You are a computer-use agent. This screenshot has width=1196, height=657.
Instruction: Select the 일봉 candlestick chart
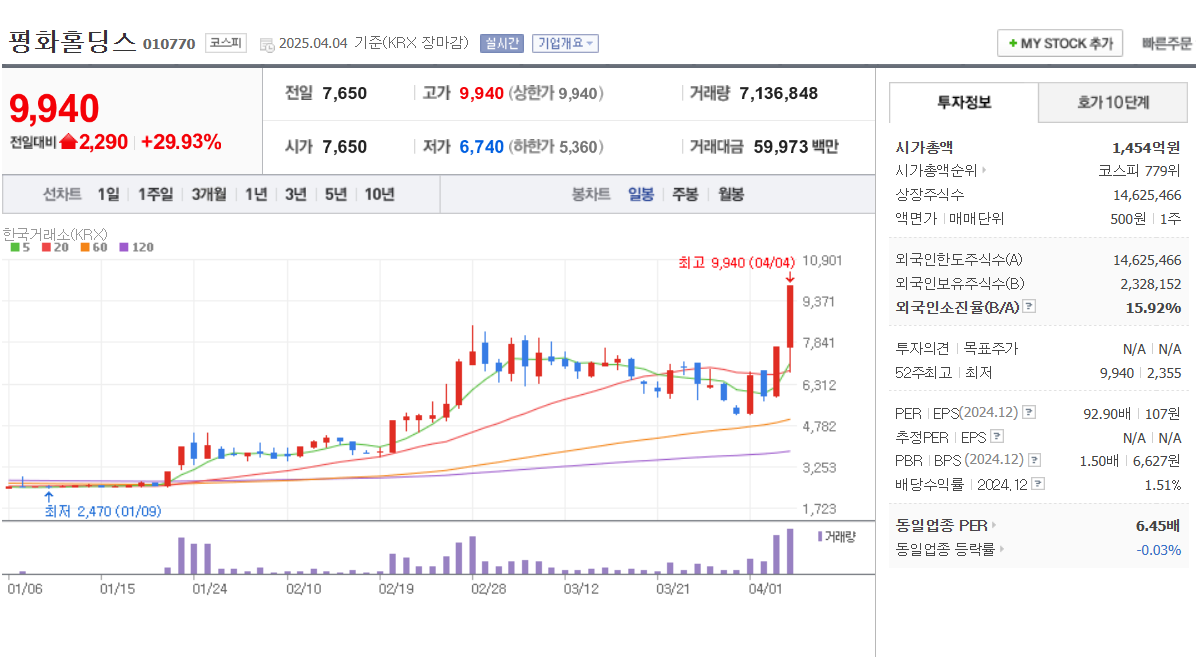pos(641,195)
